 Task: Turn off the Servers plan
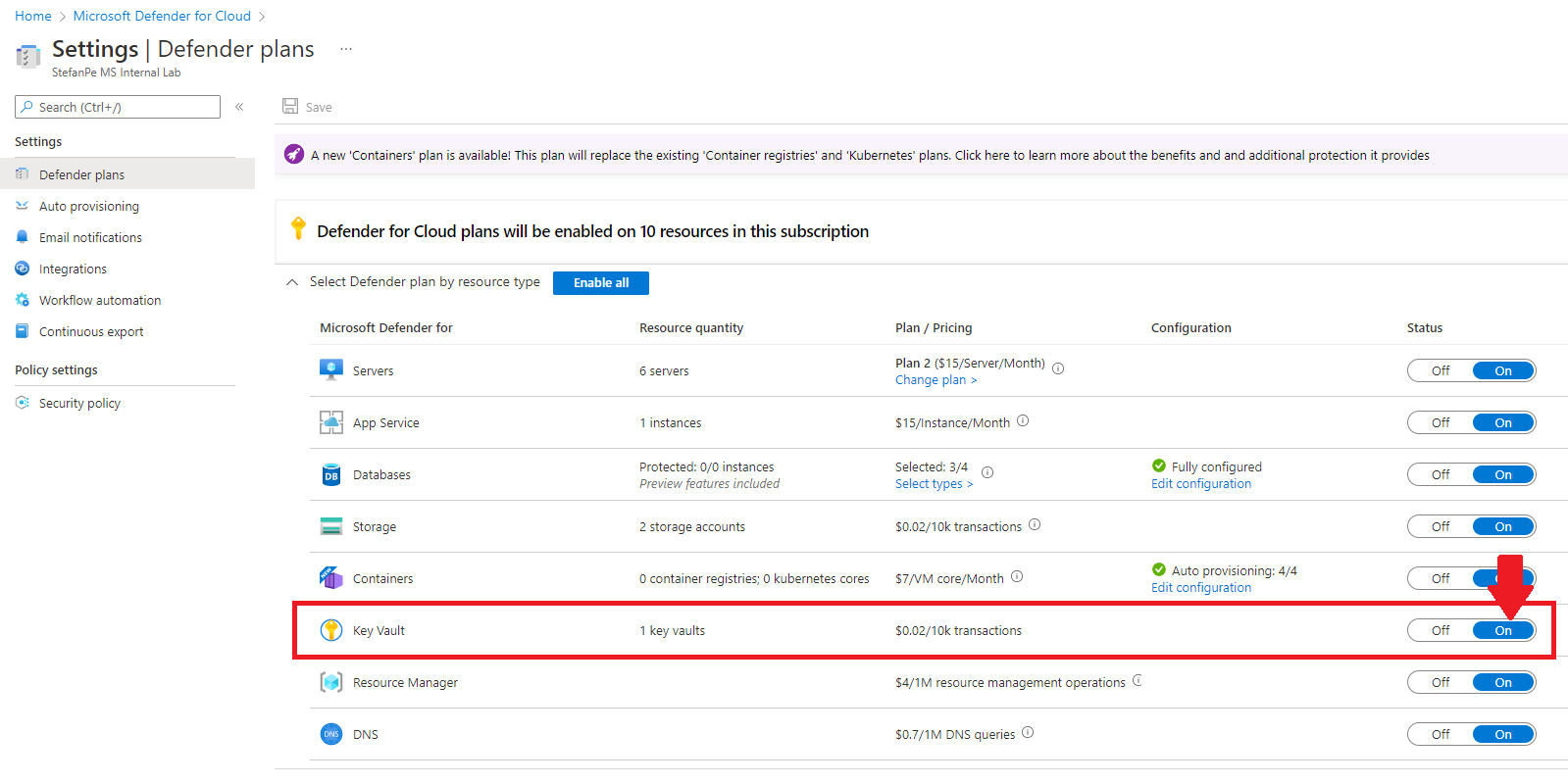point(1441,370)
